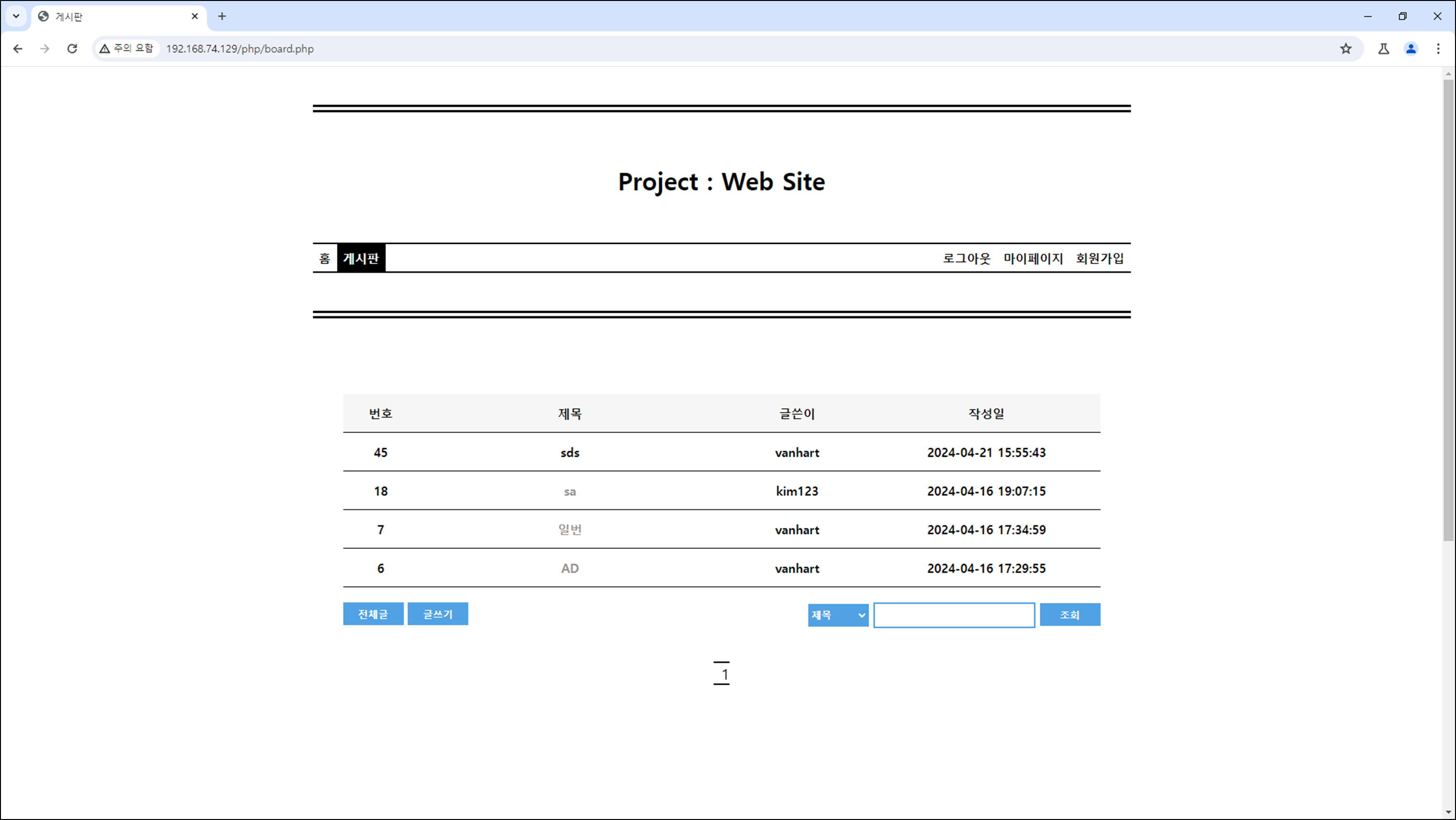This screenshot has height=820, width=1456.
Task: Open the post titled sa
Action: coord(570,491)
